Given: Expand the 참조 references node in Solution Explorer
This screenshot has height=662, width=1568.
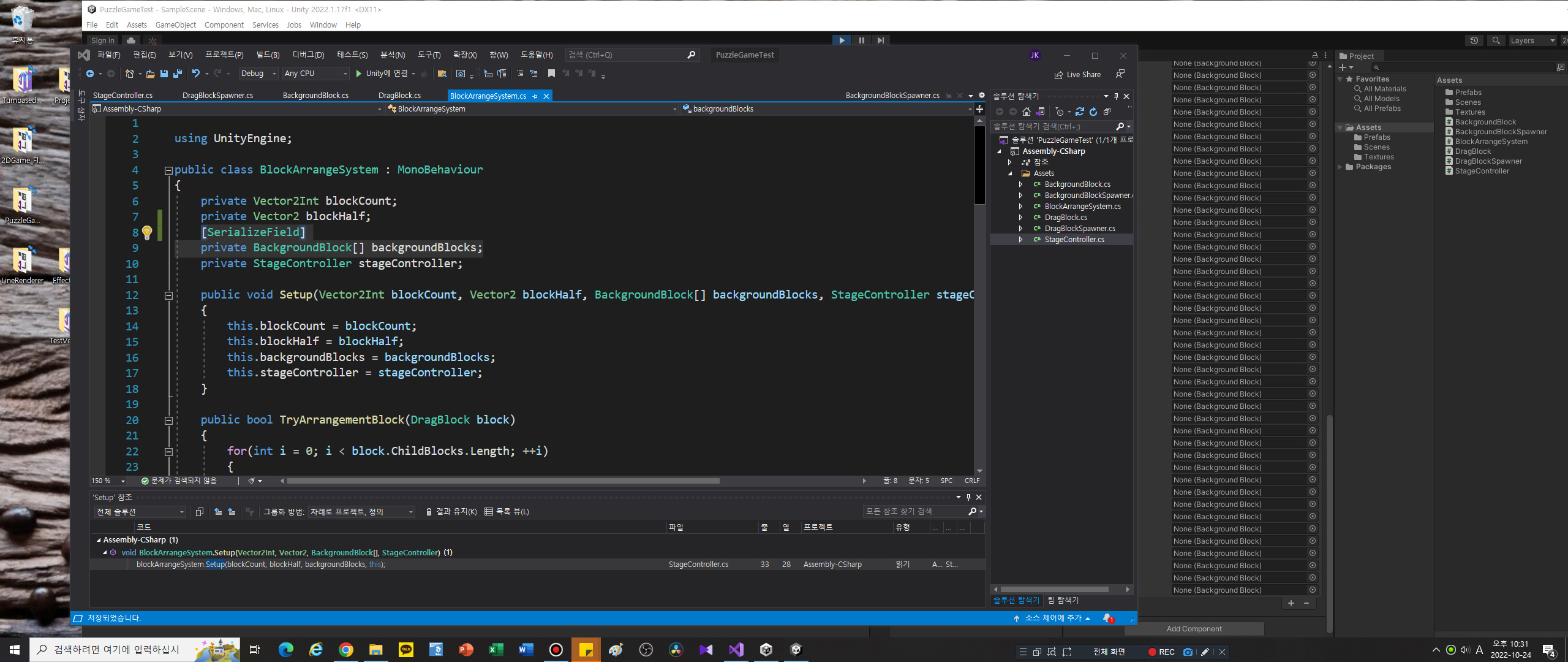Looking at the screenshot, I should click(1009, 162).
